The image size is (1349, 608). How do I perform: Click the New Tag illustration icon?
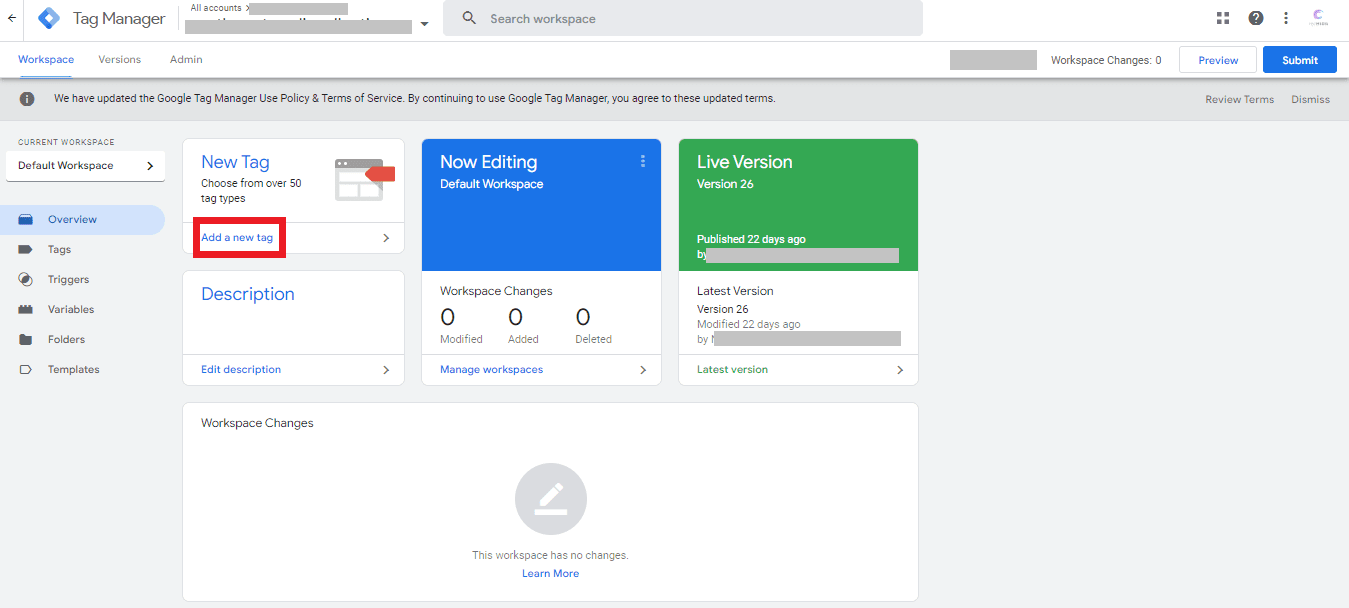pos(364,180)
